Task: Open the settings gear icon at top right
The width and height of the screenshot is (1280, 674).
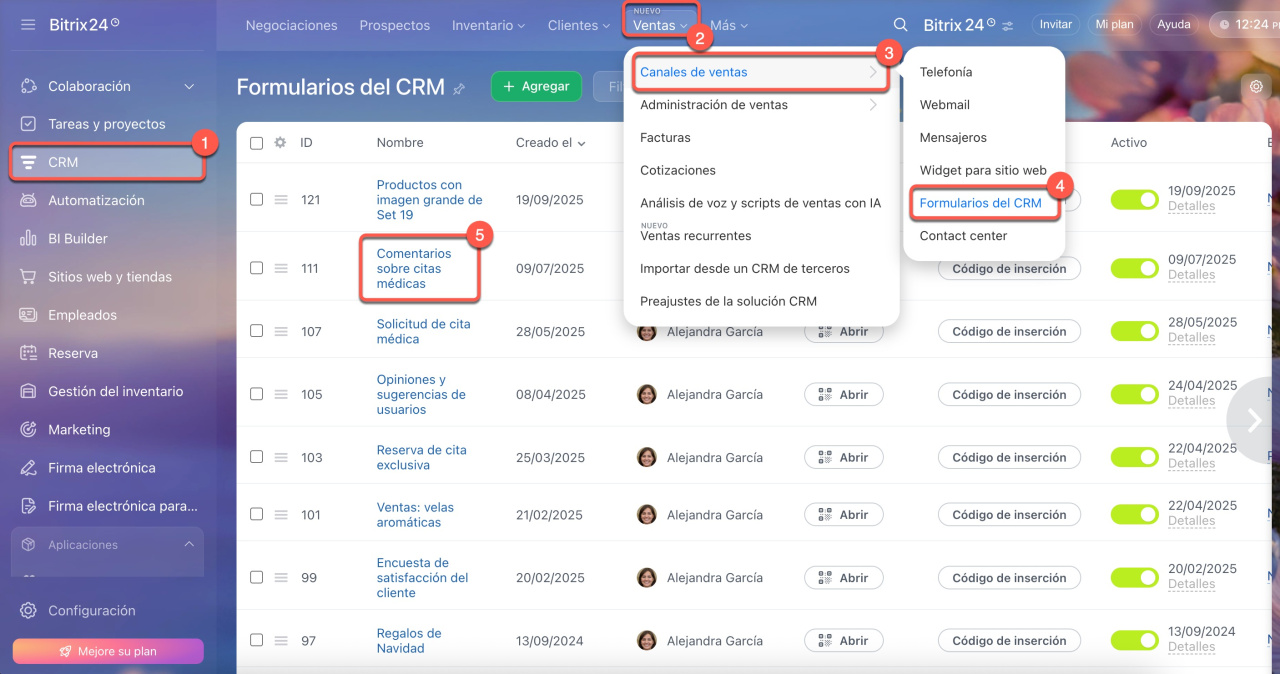Action: point(1256,87)
